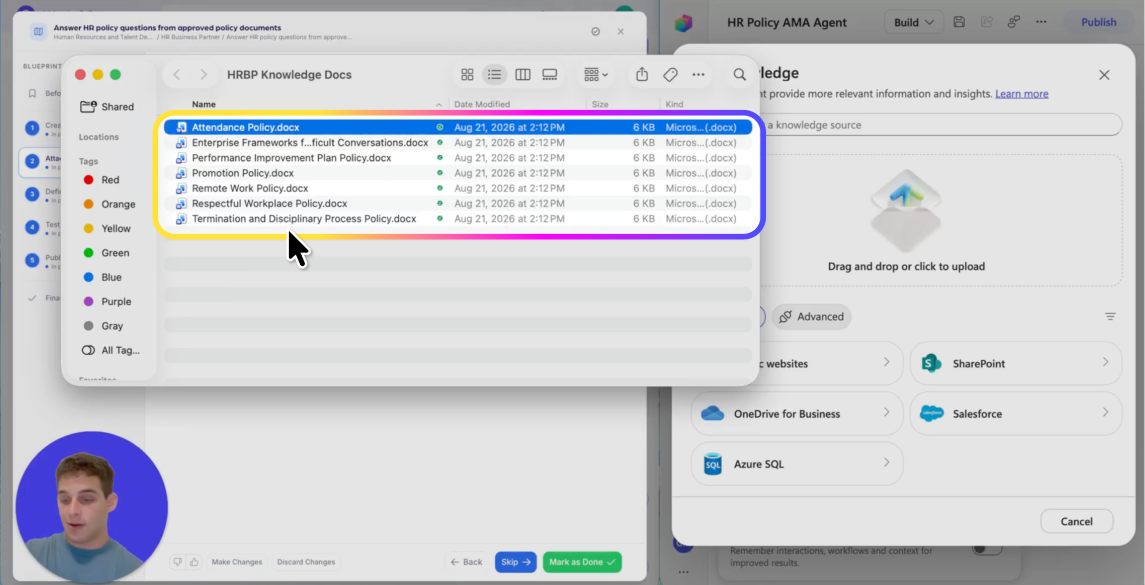Viewport: 1145px width, 585px height.
Task: Click the Discard Changes button
Action: click(306, 562)
